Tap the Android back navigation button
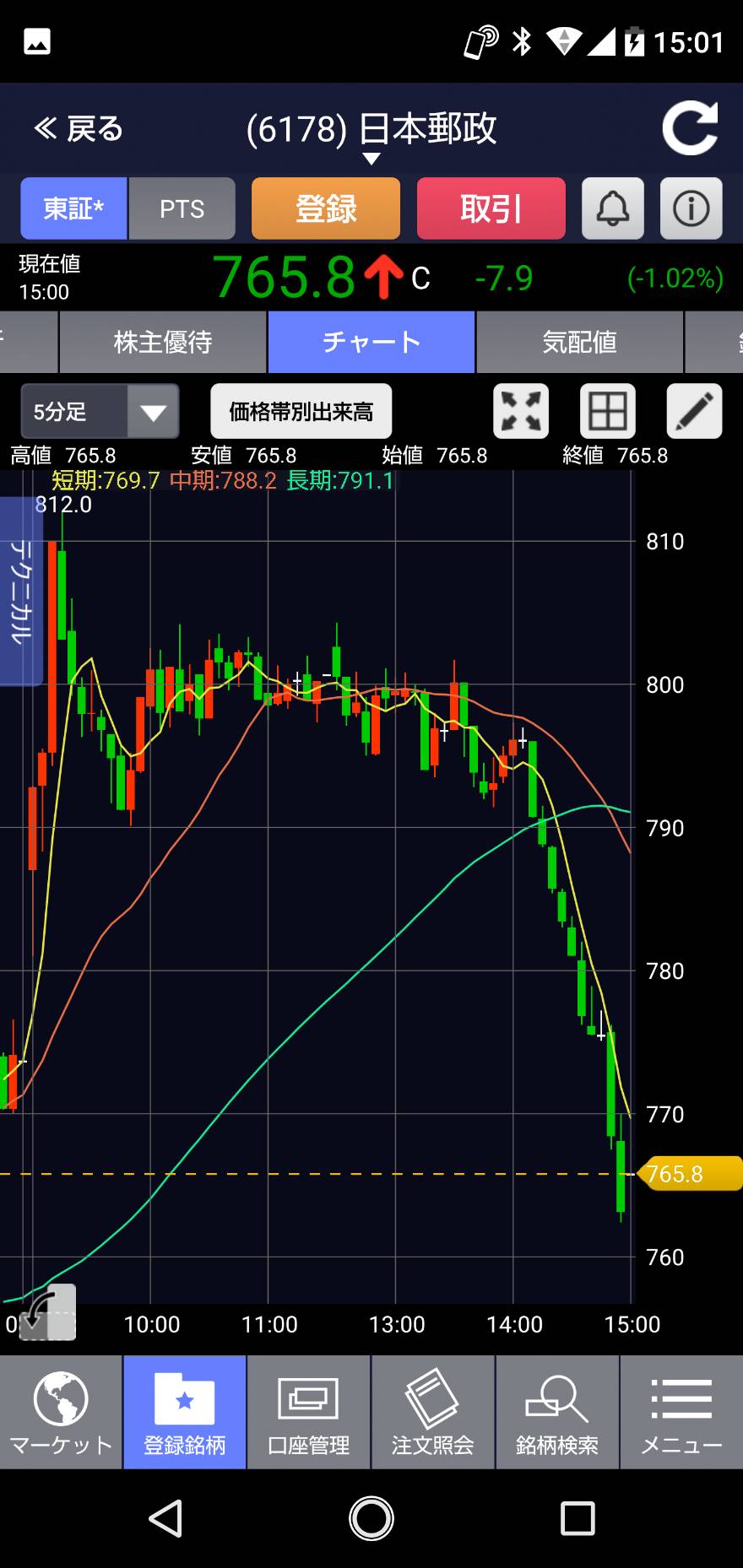 166,1518
